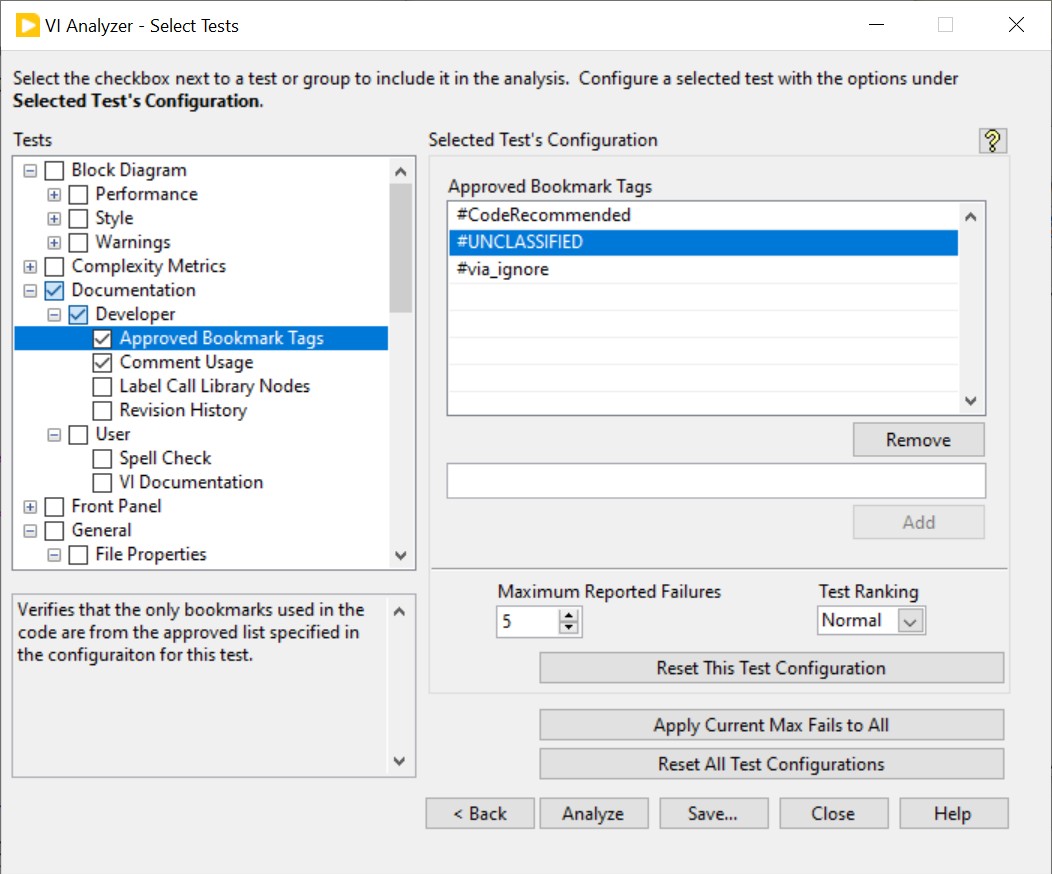This screenshot has height=874, width=1052.
Task: Enable the File Properties checkbox
Action: click(x=78, y=555)
